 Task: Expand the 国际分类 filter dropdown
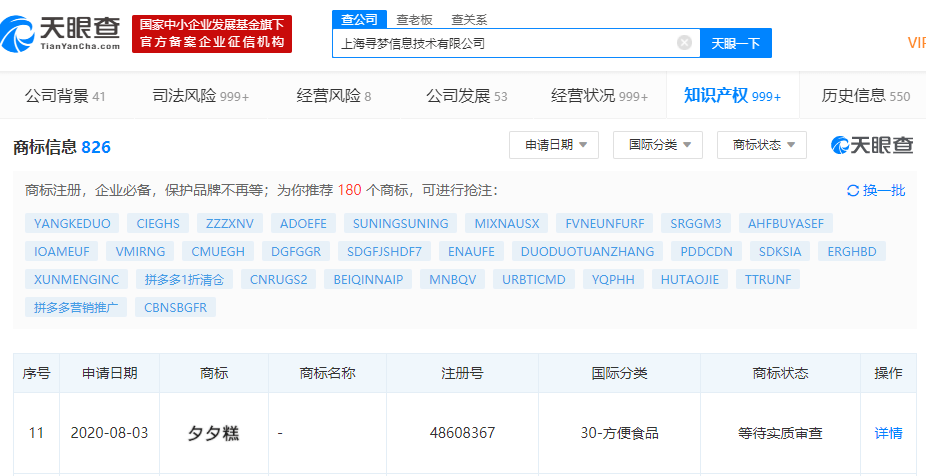658,145
